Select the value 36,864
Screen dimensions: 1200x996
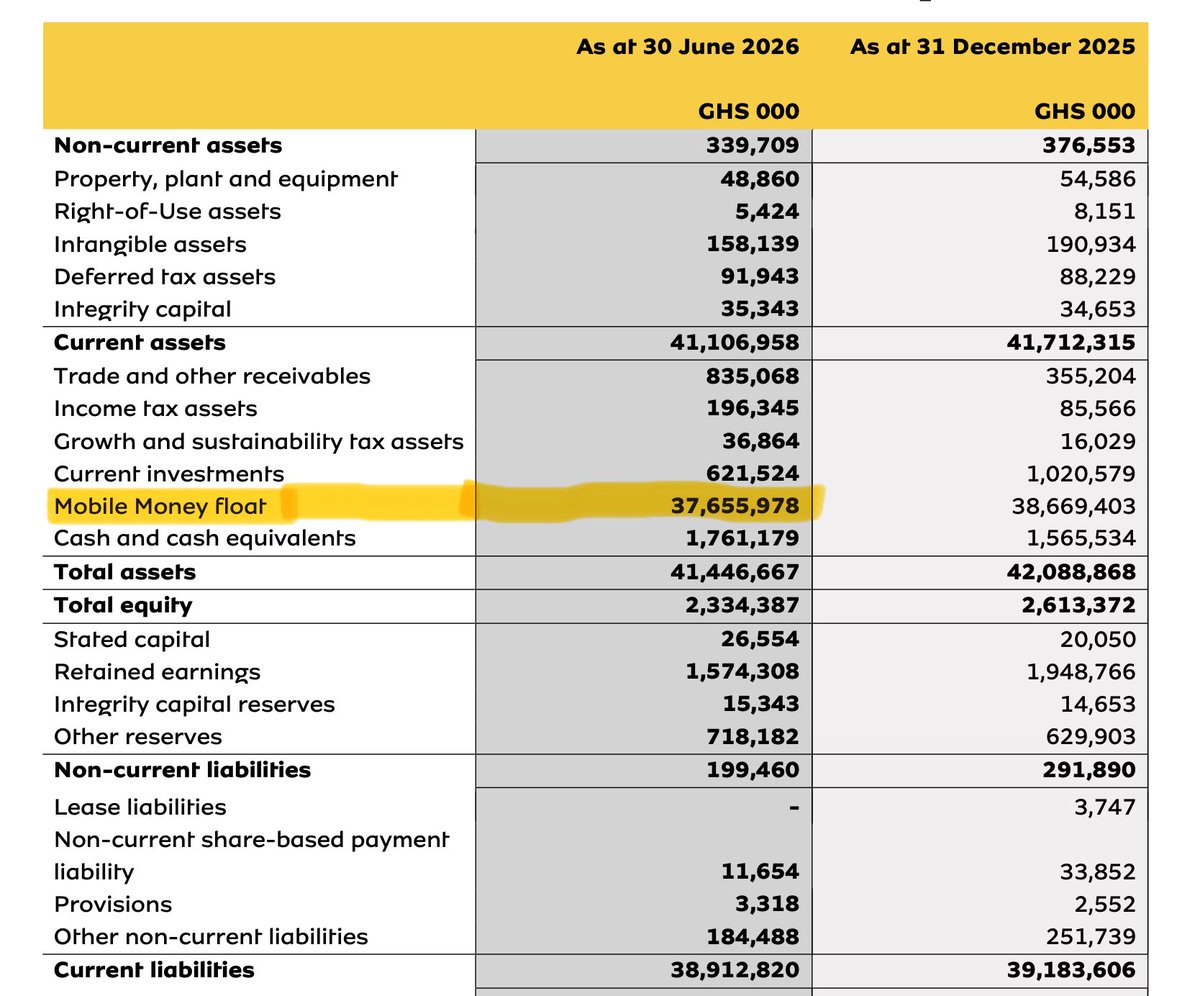(761, 442)
